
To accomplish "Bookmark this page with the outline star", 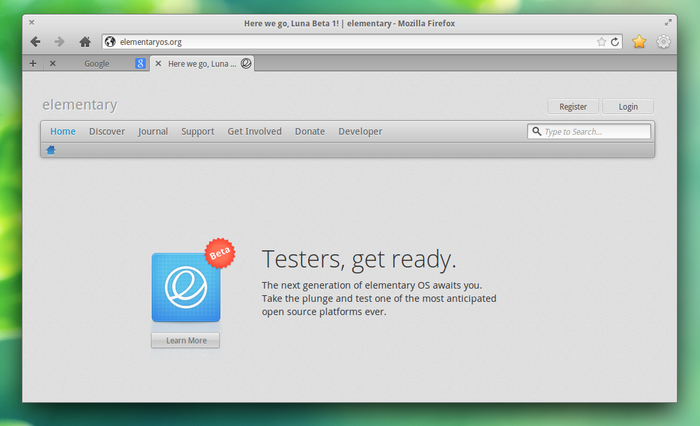I will tap(601, 42).
